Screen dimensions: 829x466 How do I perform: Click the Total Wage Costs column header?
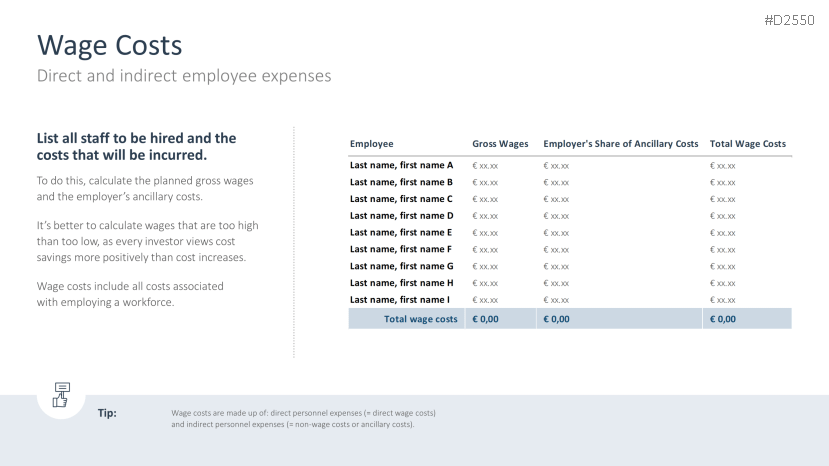tap(747, 144)
